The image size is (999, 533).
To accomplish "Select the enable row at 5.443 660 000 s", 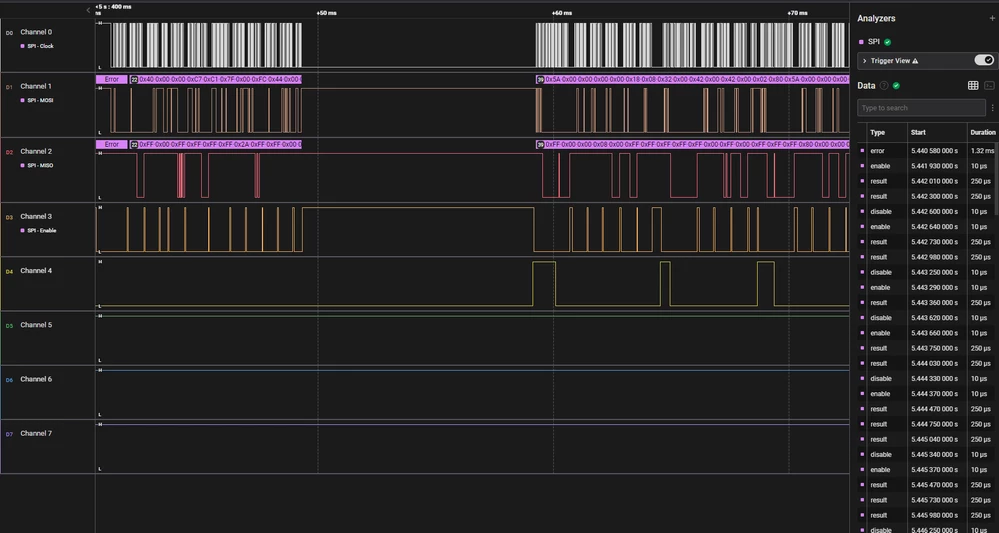I will 928,333.
